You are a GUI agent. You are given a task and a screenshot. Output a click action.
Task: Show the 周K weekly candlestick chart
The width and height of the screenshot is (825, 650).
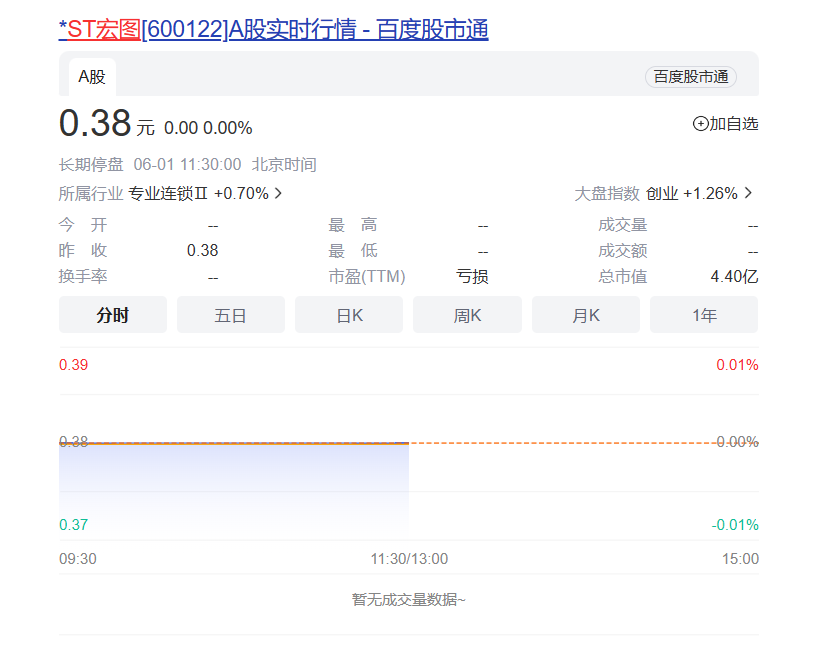click(467, 315)
